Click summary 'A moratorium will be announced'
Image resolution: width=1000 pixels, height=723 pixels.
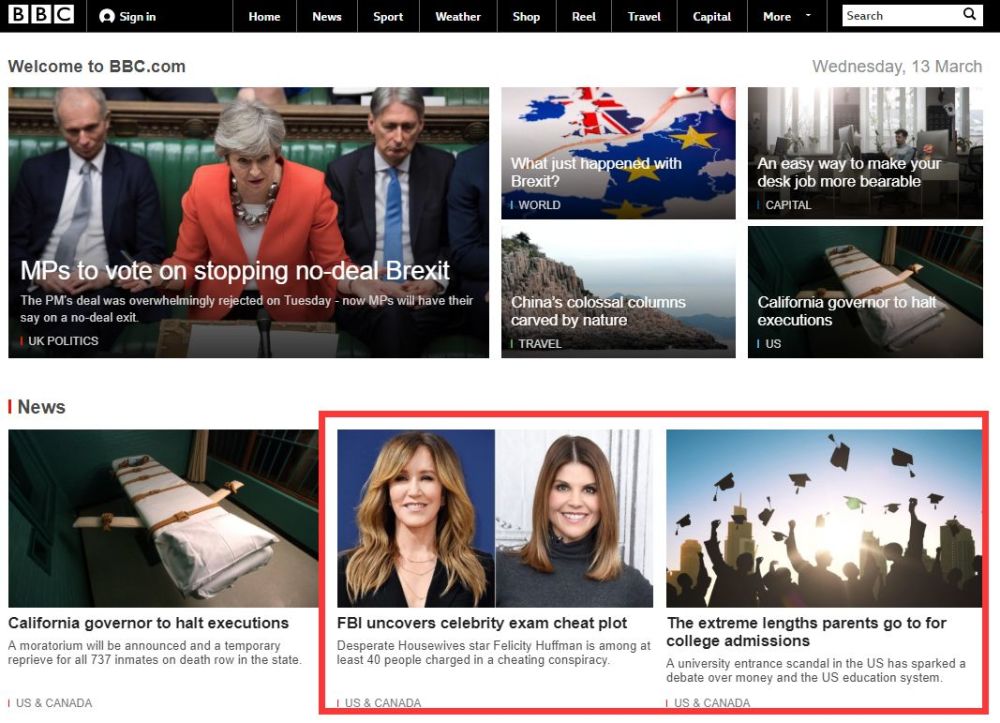pyautogui.click(x=155, y=653)
